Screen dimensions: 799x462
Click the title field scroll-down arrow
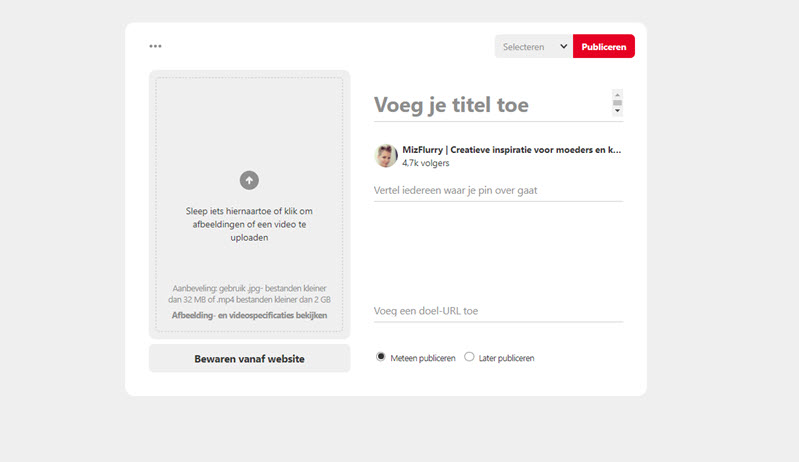click(x=617, y=111)
